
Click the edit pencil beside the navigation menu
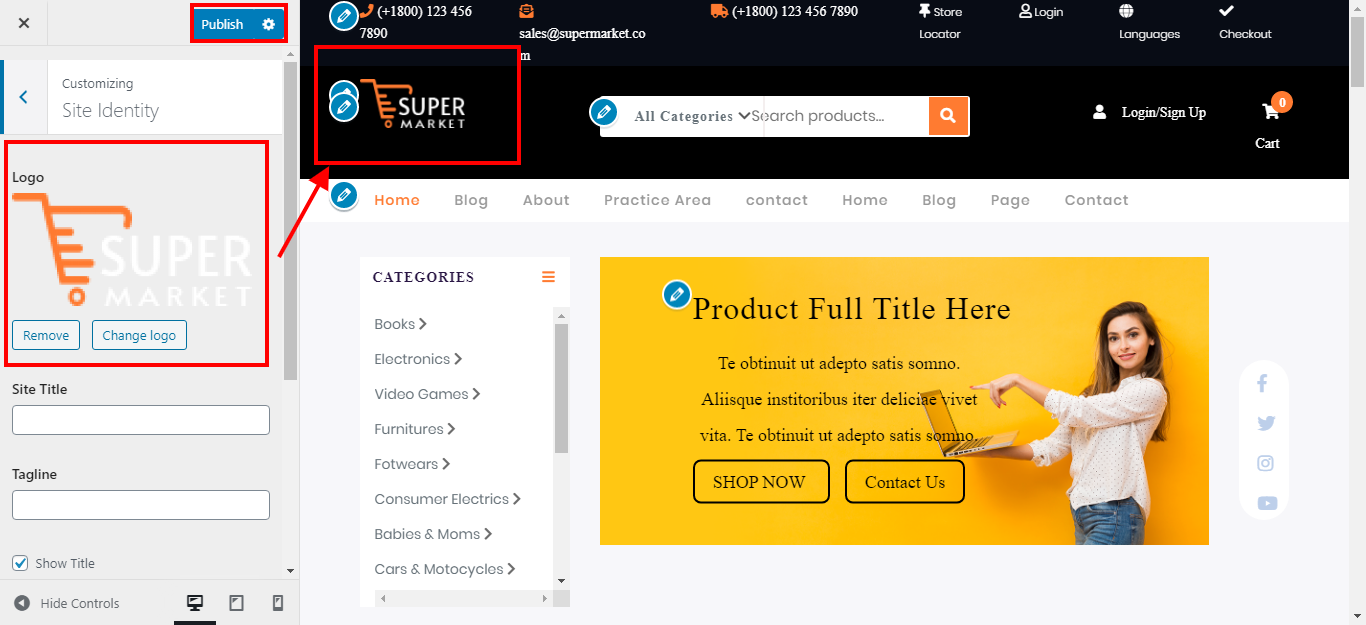(x=344, y=196)
